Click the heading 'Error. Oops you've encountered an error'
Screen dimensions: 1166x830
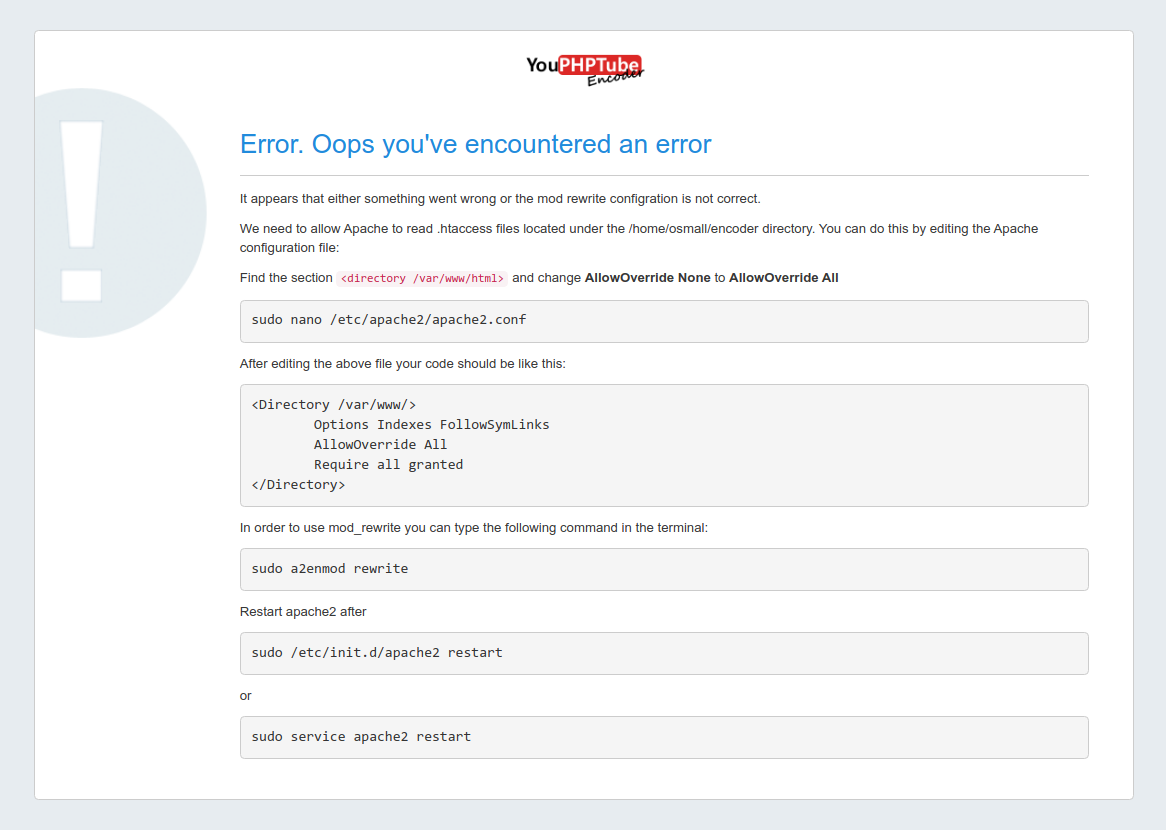[x=475, y=144]
